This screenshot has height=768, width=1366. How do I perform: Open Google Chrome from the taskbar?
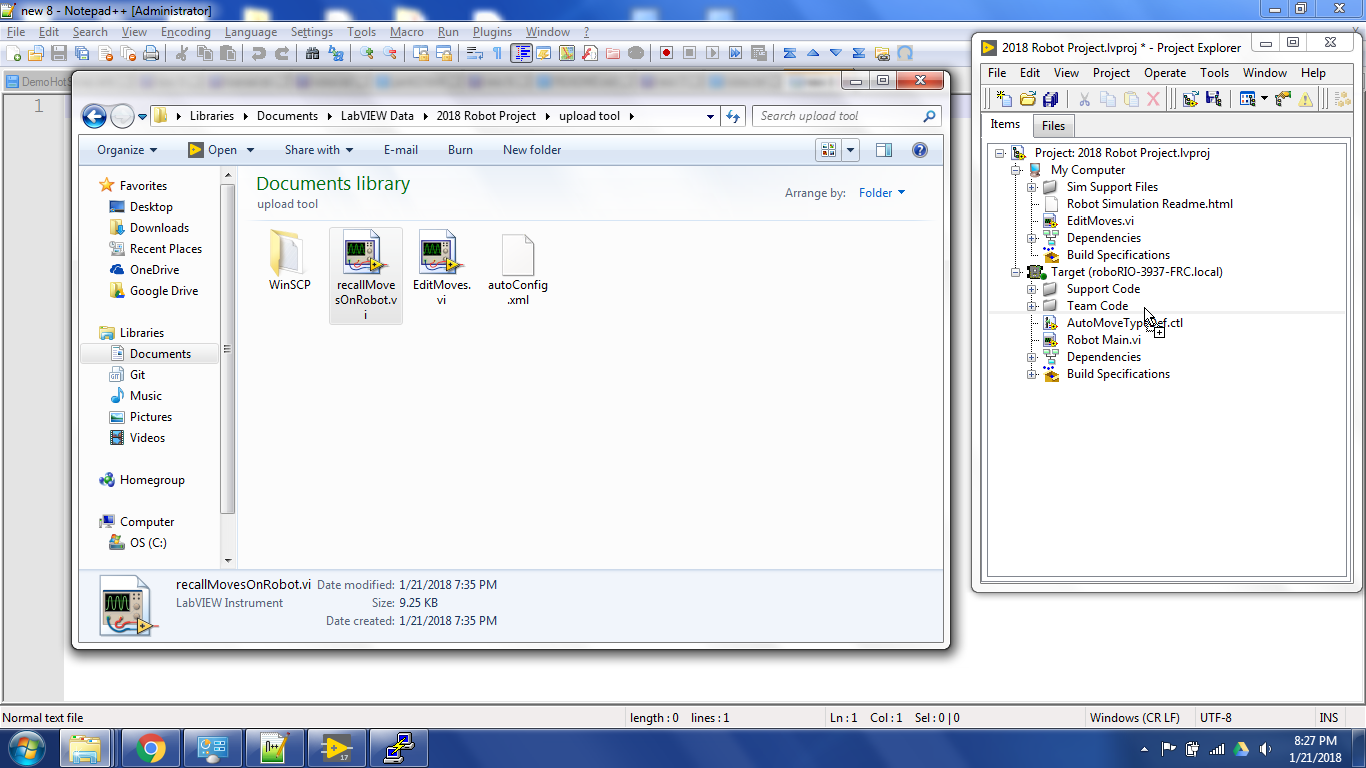tap(151, 748)
